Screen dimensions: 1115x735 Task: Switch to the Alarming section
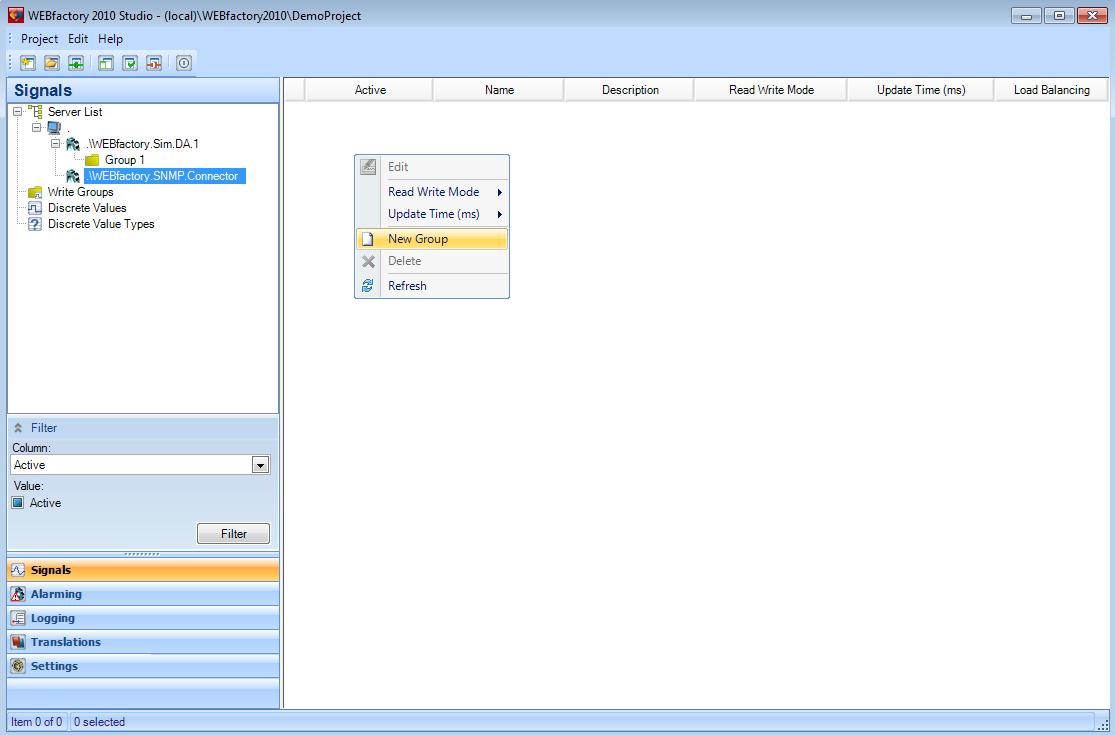tap(56, 594)
